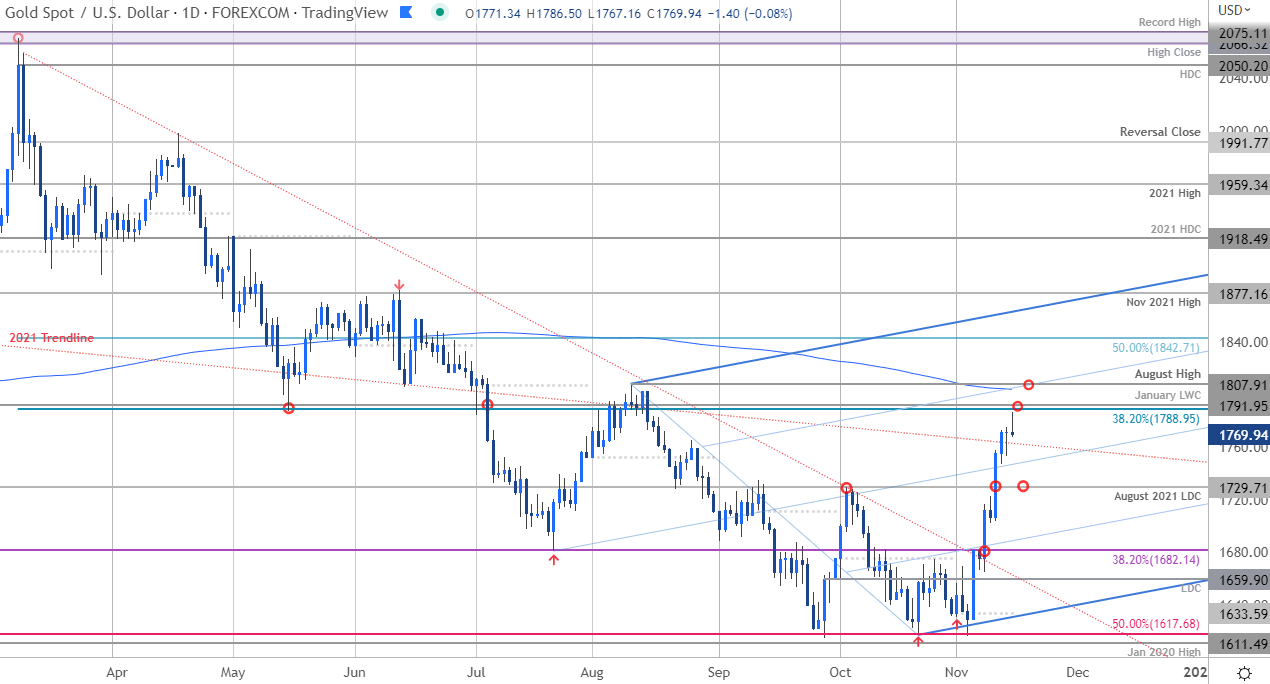1270x684 pixels.
Task: Select the Nov 2021 High annotation text
Action: pyautogui.click(x=1163, y=302)
